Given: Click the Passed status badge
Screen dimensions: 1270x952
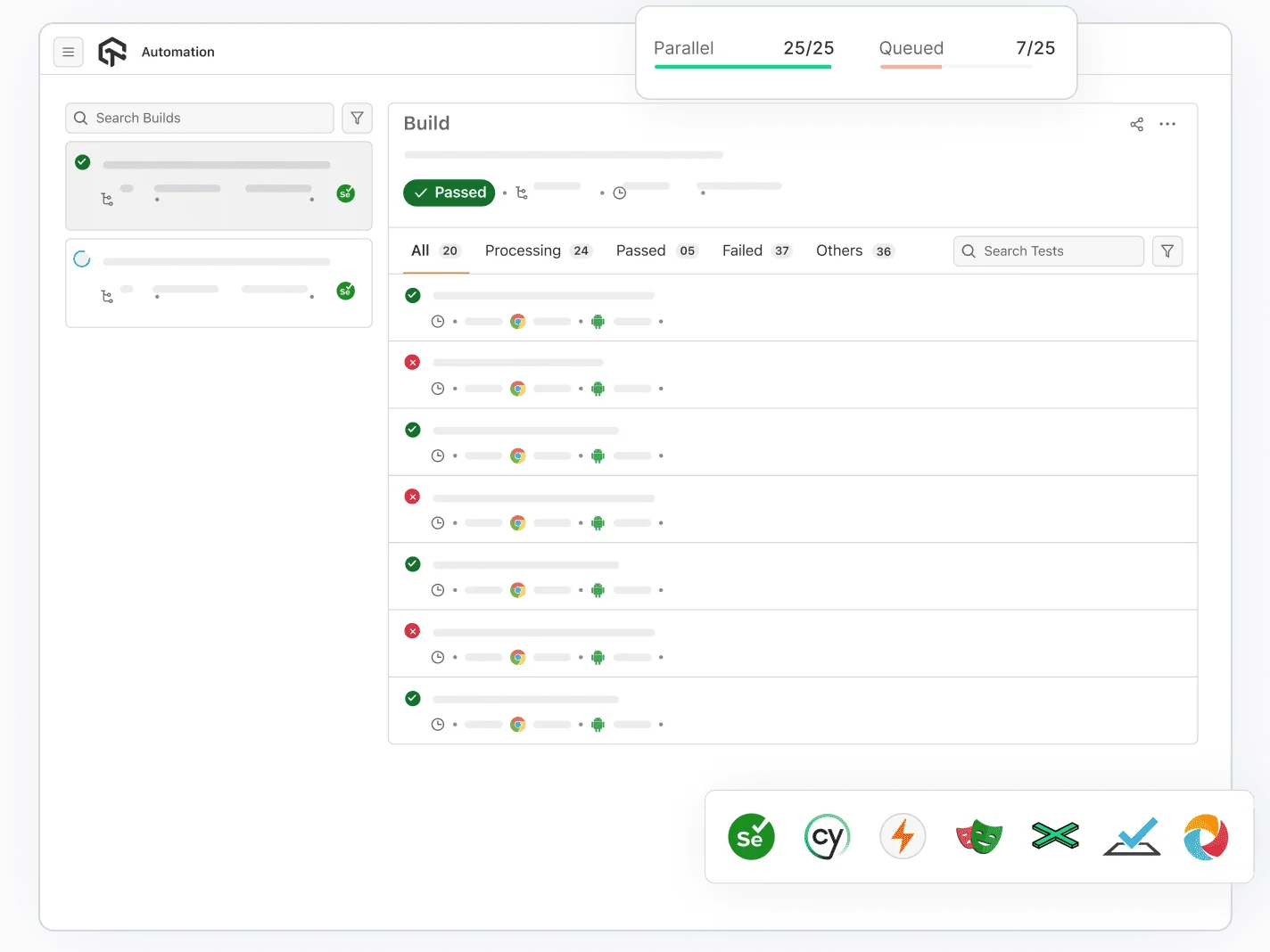Looking at the screenshot, I should point(449,193).
